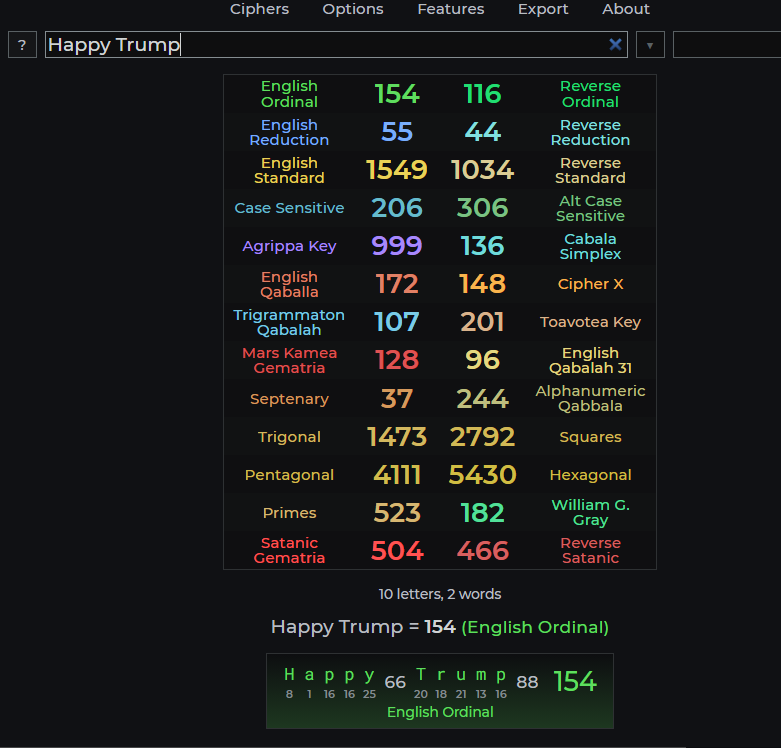The image size is (781, 748).
Task: Click the Trigonal value 1473
Action: coord(397,437)
